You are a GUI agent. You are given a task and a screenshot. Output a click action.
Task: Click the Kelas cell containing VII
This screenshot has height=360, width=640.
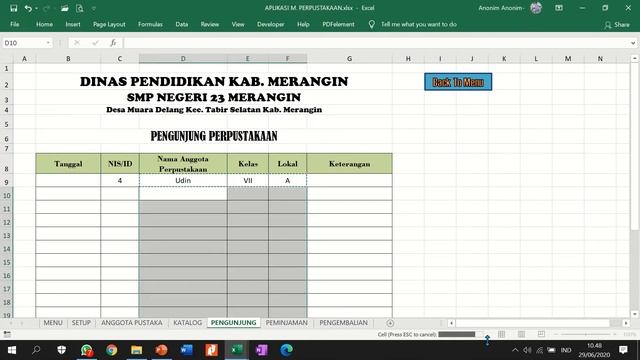pos(248,180)
